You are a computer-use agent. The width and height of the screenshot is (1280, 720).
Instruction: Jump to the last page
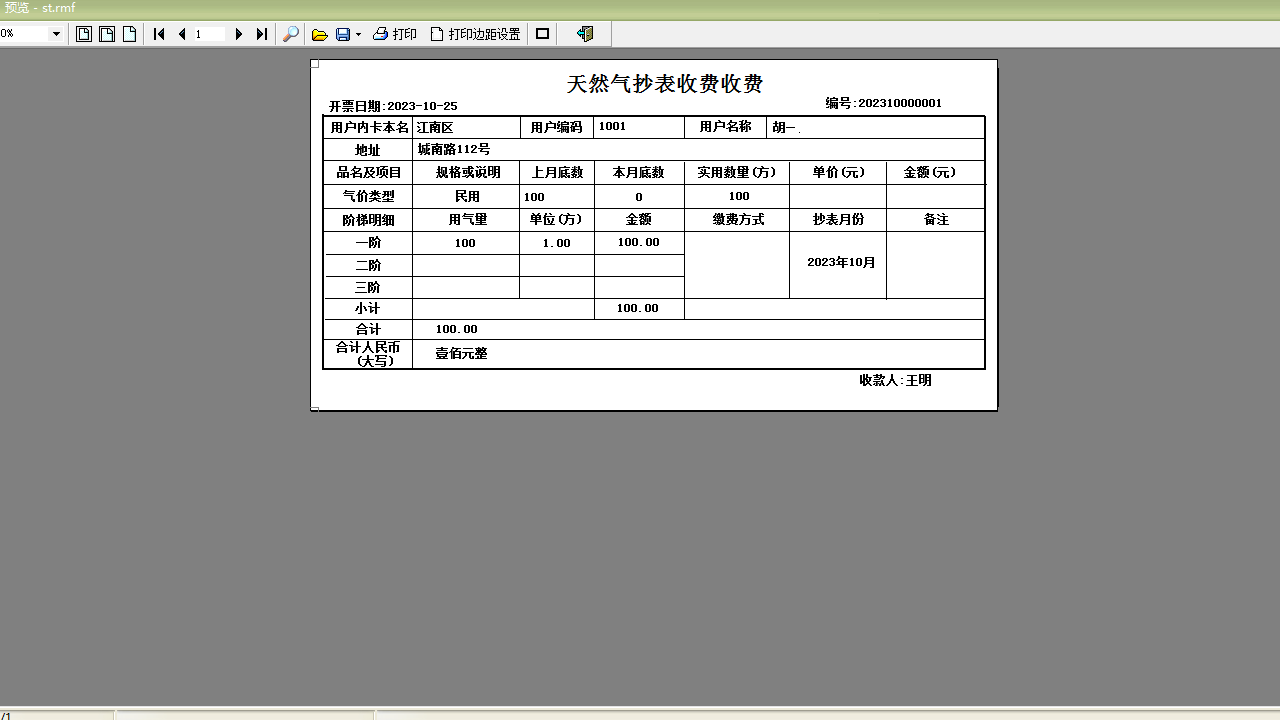[x=262, y=34]
